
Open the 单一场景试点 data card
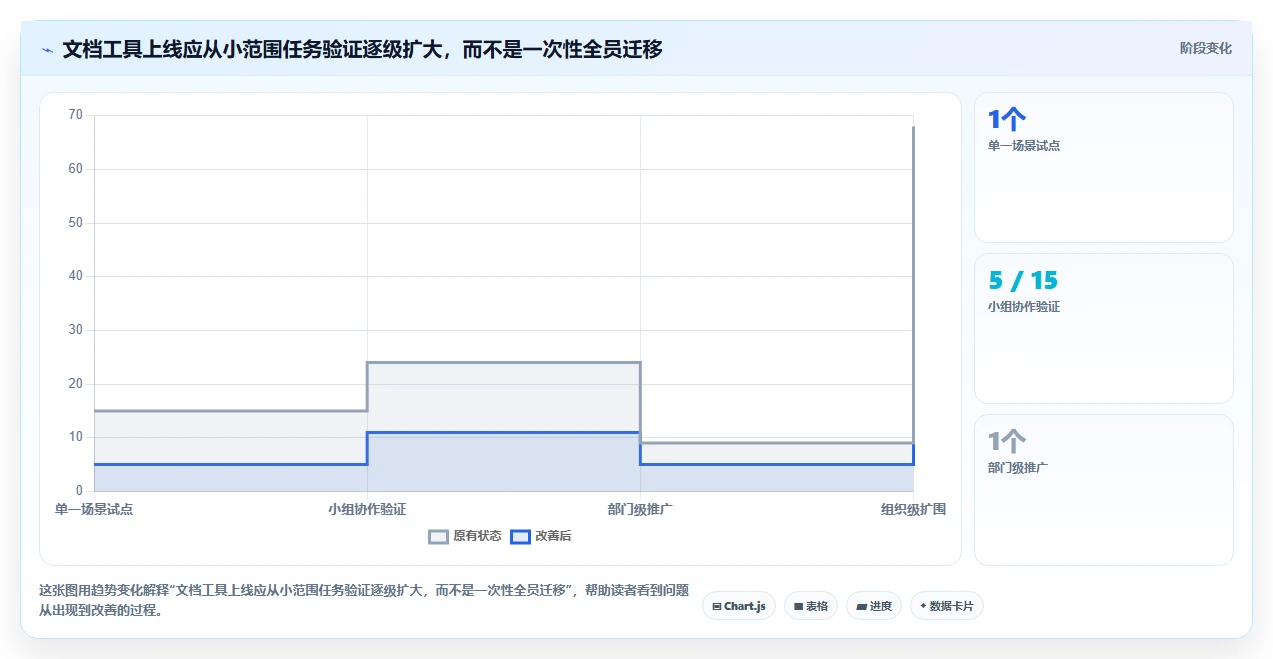(x=1104, y=167)
